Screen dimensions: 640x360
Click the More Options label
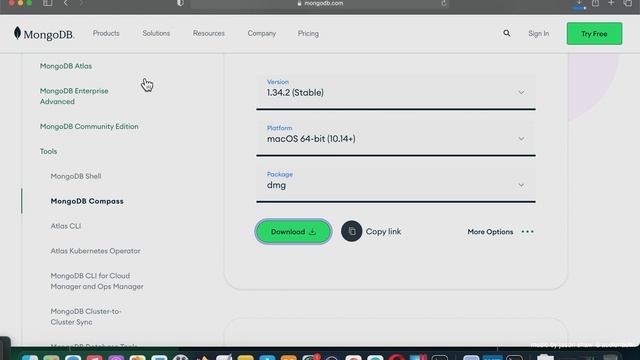point(490,231)
